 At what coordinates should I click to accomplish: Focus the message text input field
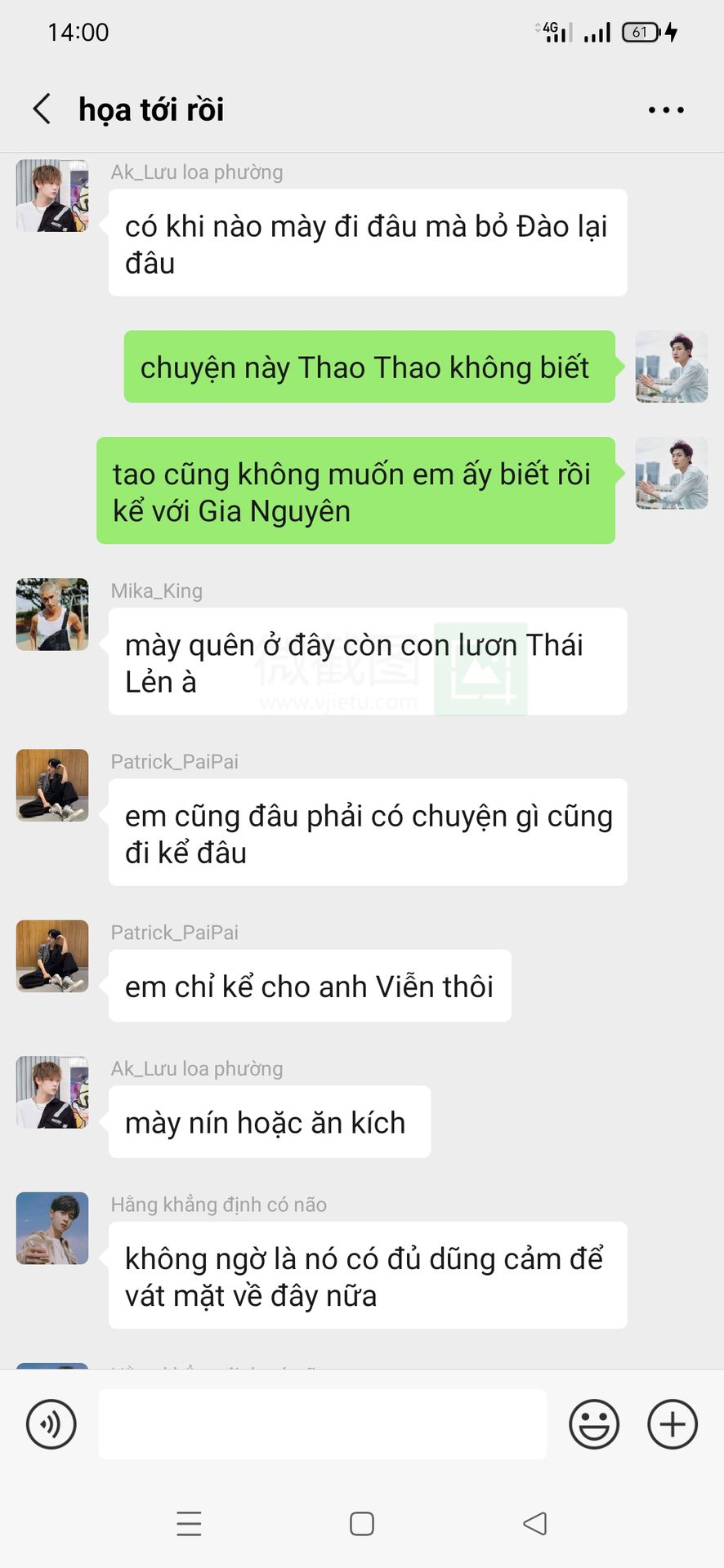(323, 1424)
